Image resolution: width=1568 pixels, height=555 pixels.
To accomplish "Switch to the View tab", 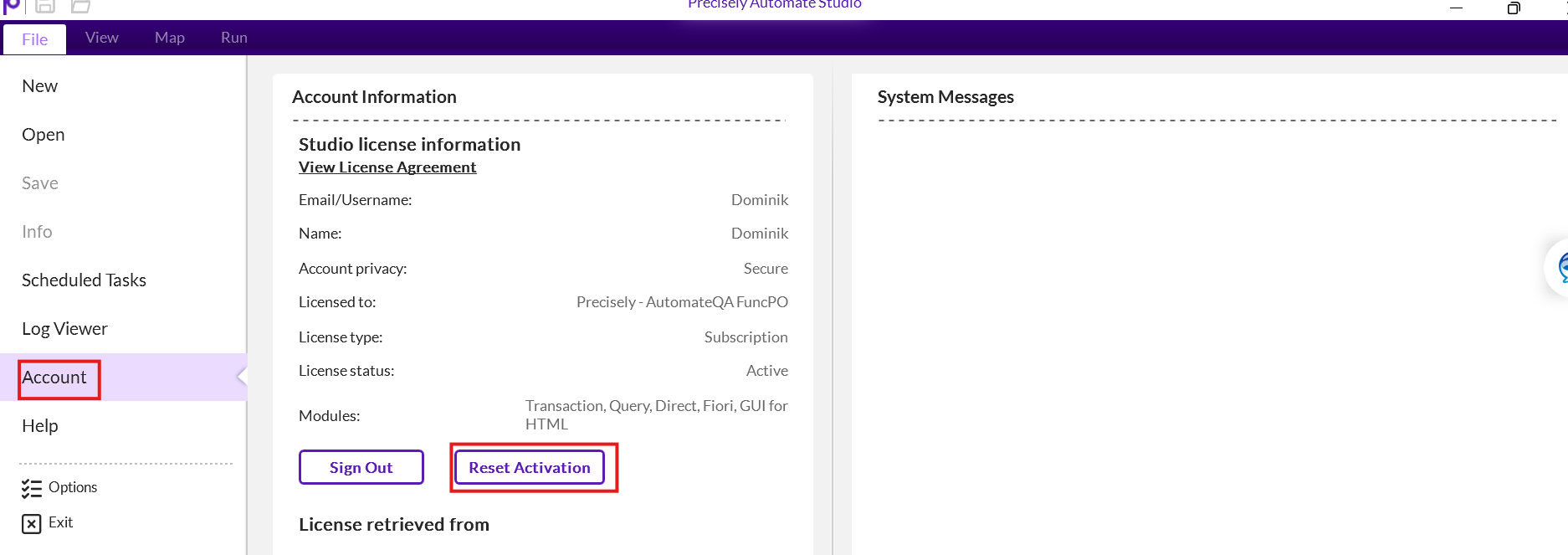I will (102, 38).
